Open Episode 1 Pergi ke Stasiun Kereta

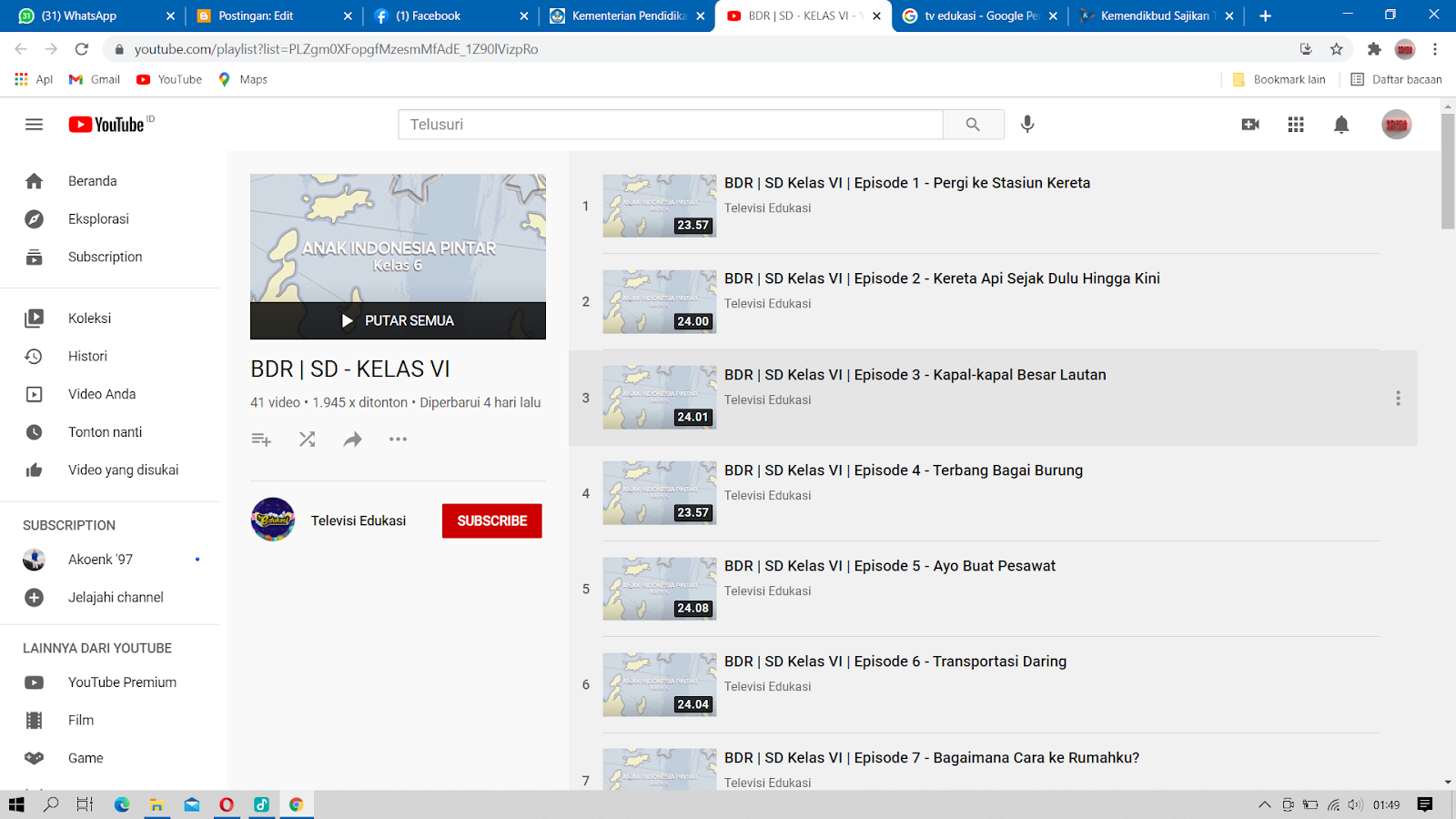tap(907, 183)
